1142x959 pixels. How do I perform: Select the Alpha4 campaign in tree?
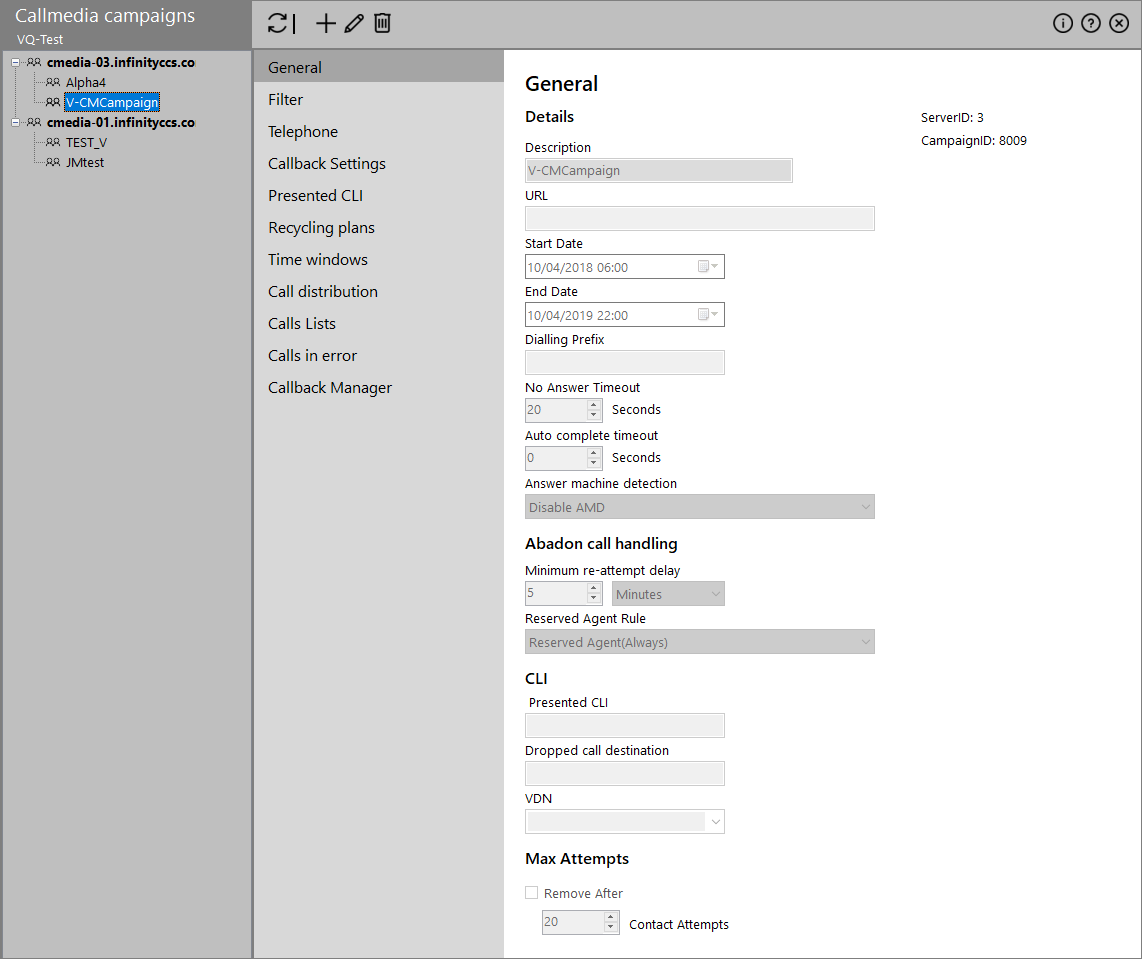[x=86, y=83]
